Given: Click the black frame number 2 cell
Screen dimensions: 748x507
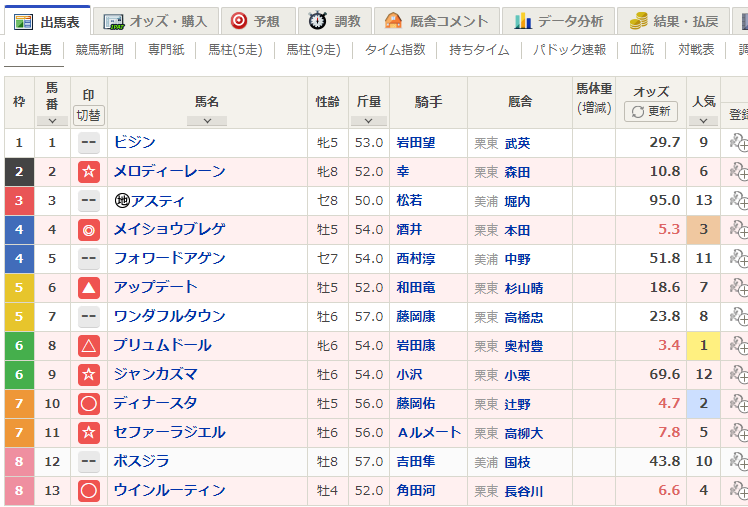Looking at the screenshot, I should [x=19, y=172].
